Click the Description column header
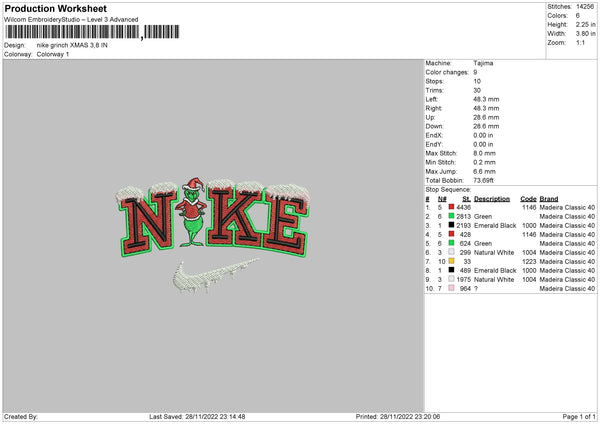Viewport: 600px width, 424px height. pyautogui.click(x=492, y=197)
